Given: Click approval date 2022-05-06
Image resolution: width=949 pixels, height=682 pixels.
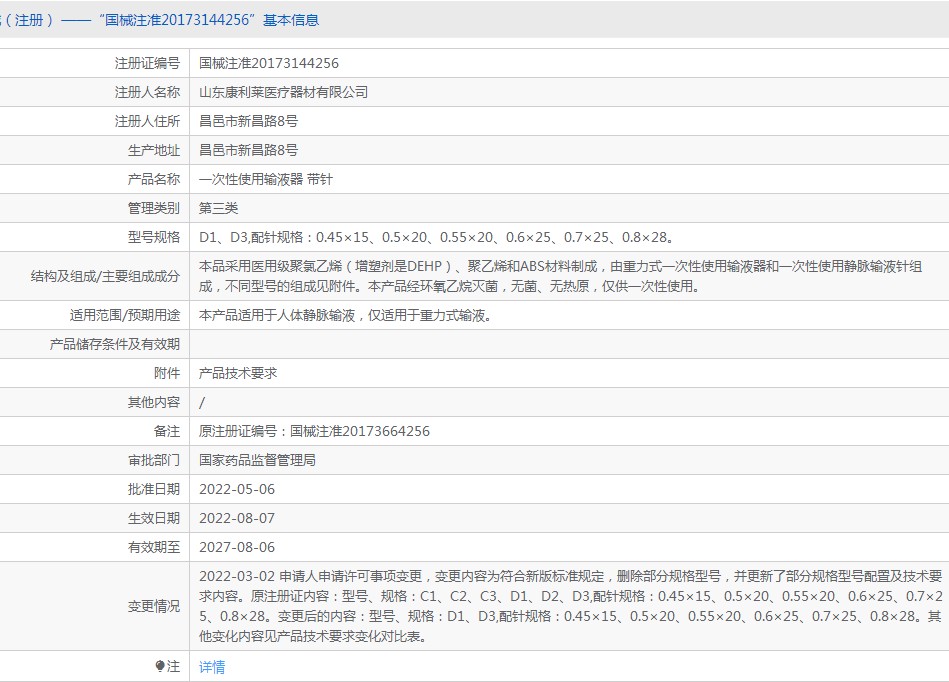Looking at the screenshot, I should (237, 490).
